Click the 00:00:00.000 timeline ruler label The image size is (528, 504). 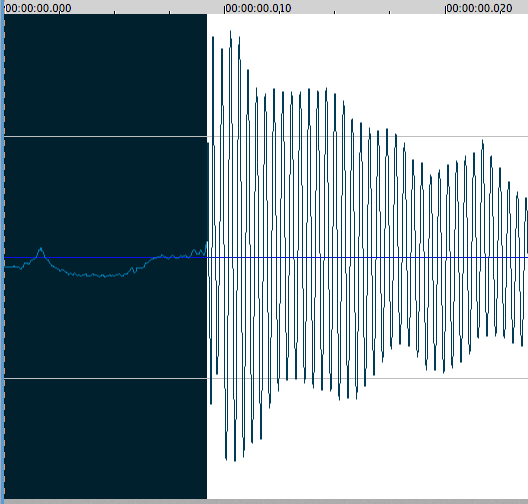(x=38, y=8)
